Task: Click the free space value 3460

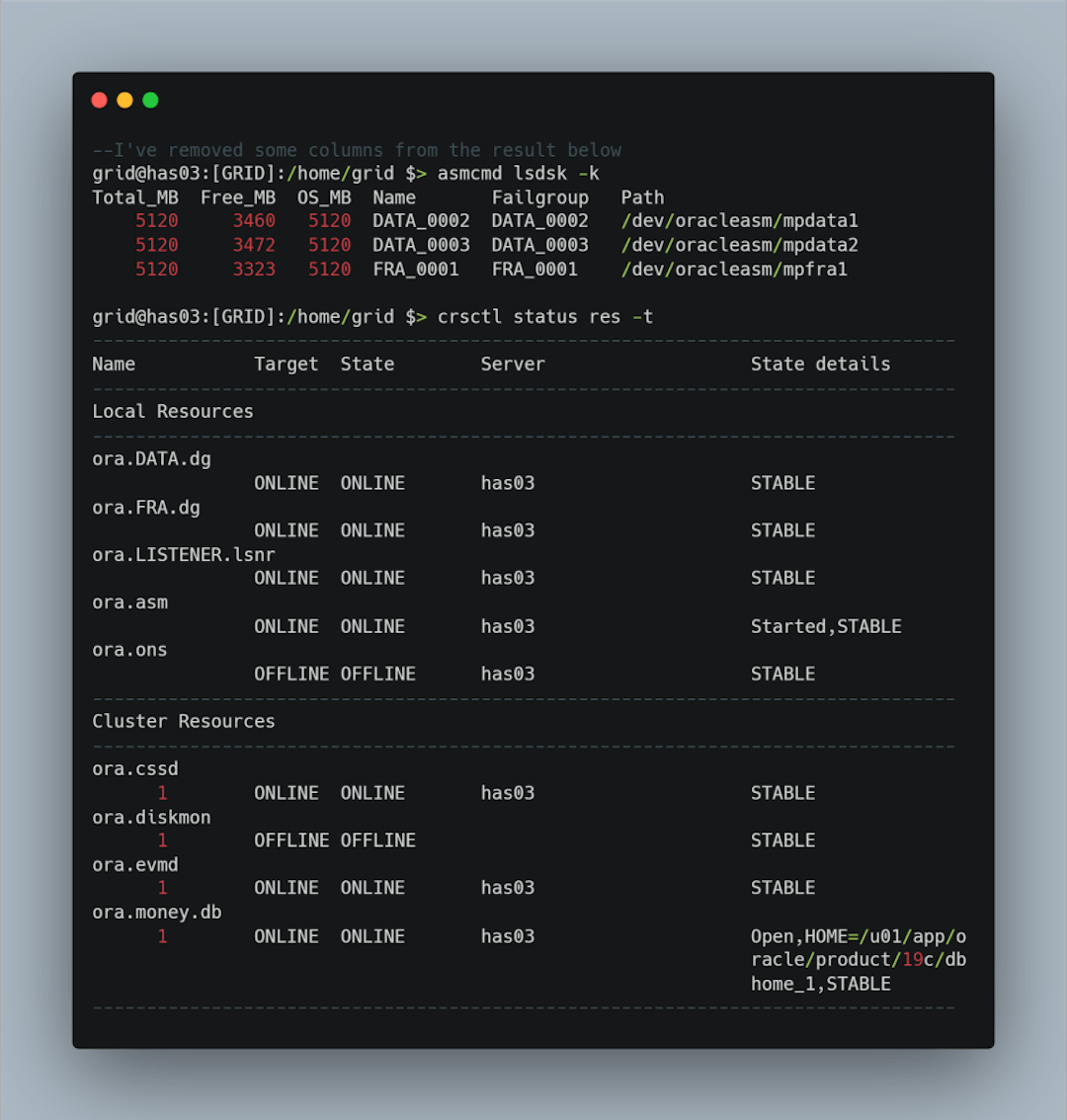Action: [254, 221]
